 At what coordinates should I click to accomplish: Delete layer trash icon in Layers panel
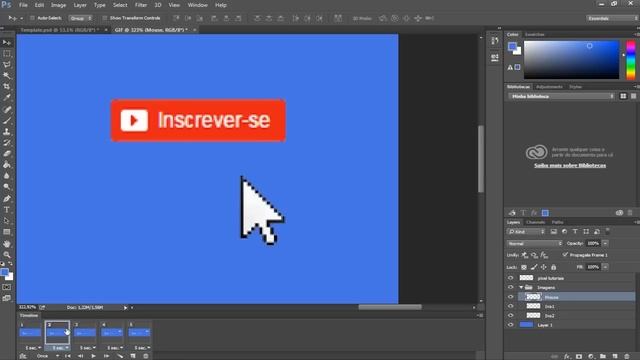click(627, 356)
